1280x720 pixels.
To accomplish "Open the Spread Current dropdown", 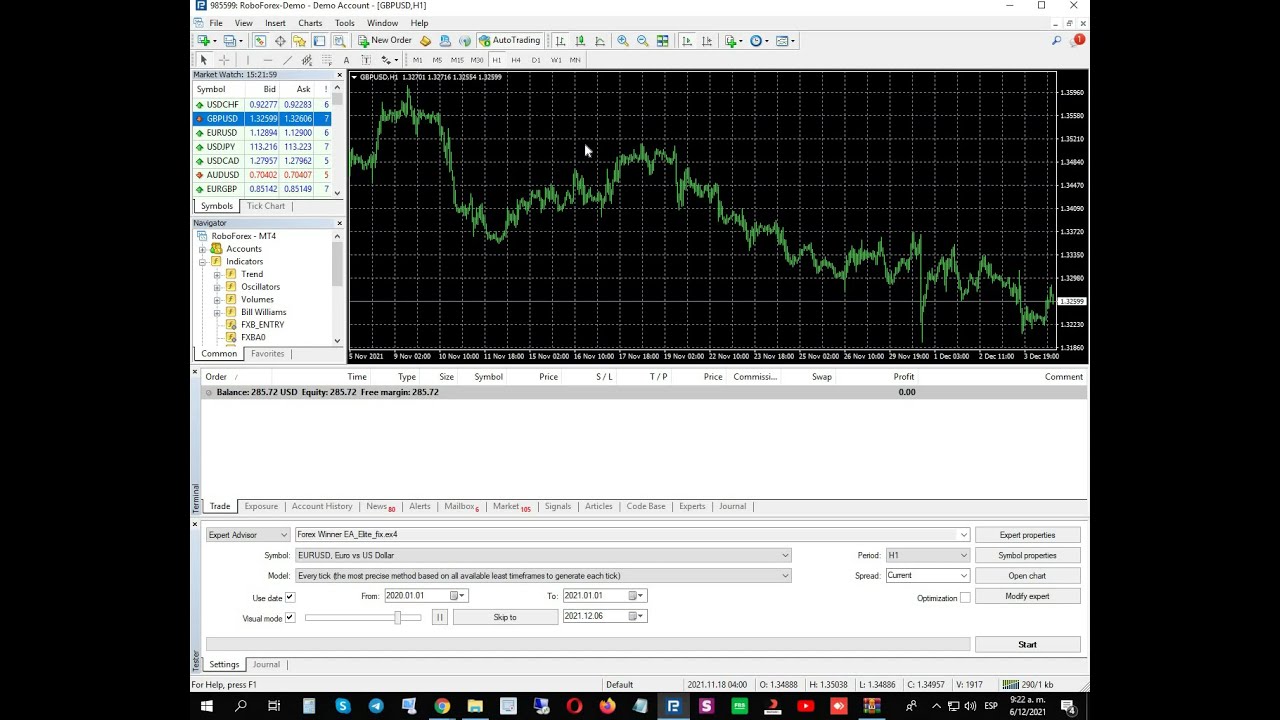I will pos(928,576).
